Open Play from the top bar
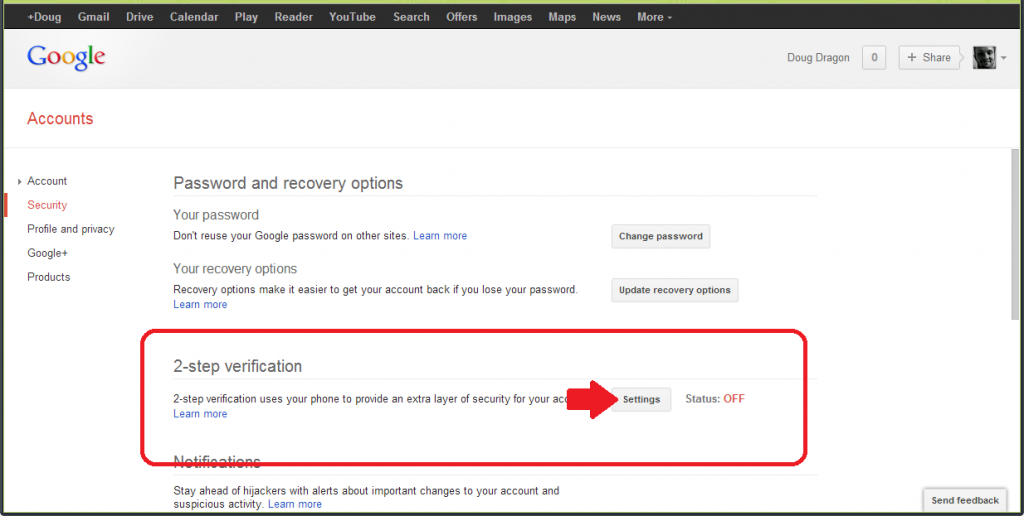 click(x=246, y=17)
